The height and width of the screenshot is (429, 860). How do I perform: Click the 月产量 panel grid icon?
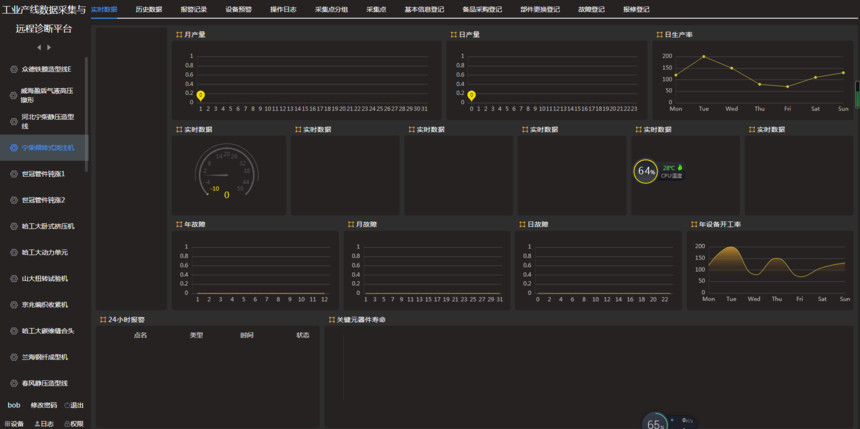178,34
